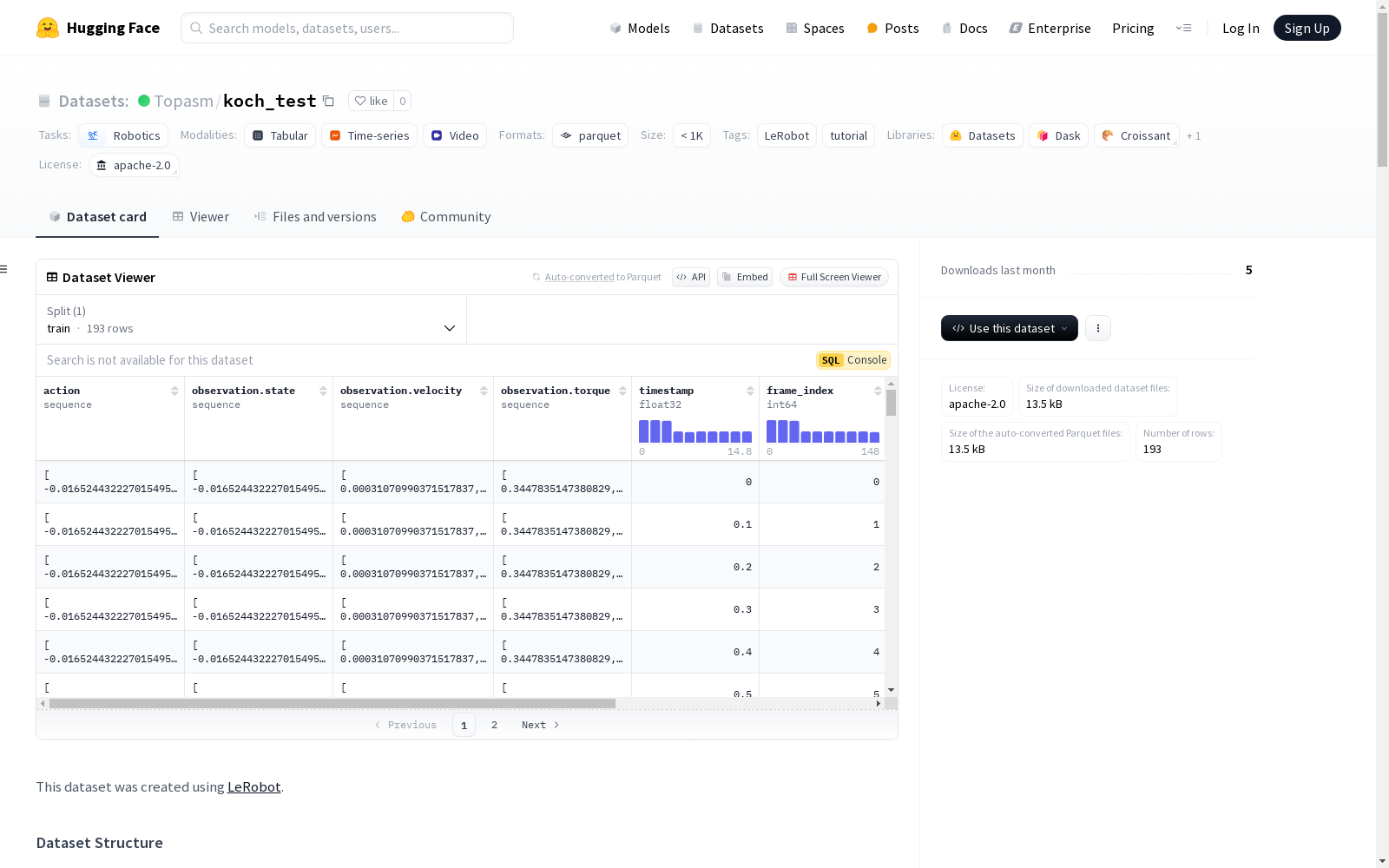The height and width of the screenshot is (868, 1389).
Task: Sort by the timestamp column
Action: pyautogui.click(x=750, y=391)
